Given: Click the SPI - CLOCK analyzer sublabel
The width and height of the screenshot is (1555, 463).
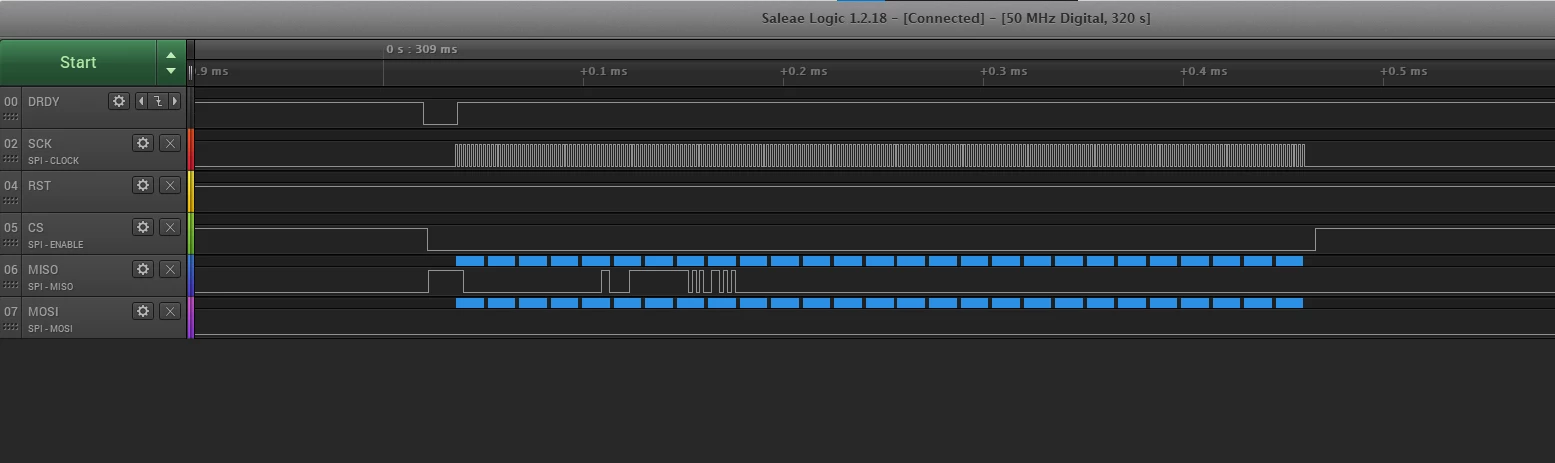Looking at the screenshot, I should click(53, 161).
